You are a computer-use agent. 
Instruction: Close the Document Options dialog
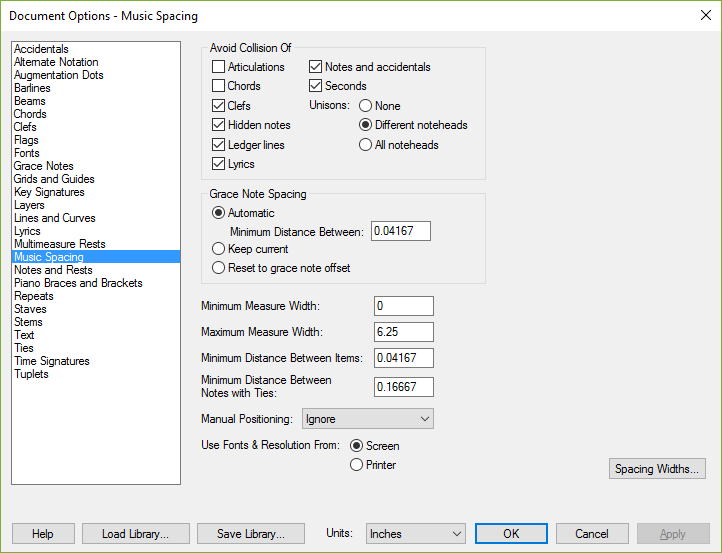pyautogui.click(x=705, y=15)
